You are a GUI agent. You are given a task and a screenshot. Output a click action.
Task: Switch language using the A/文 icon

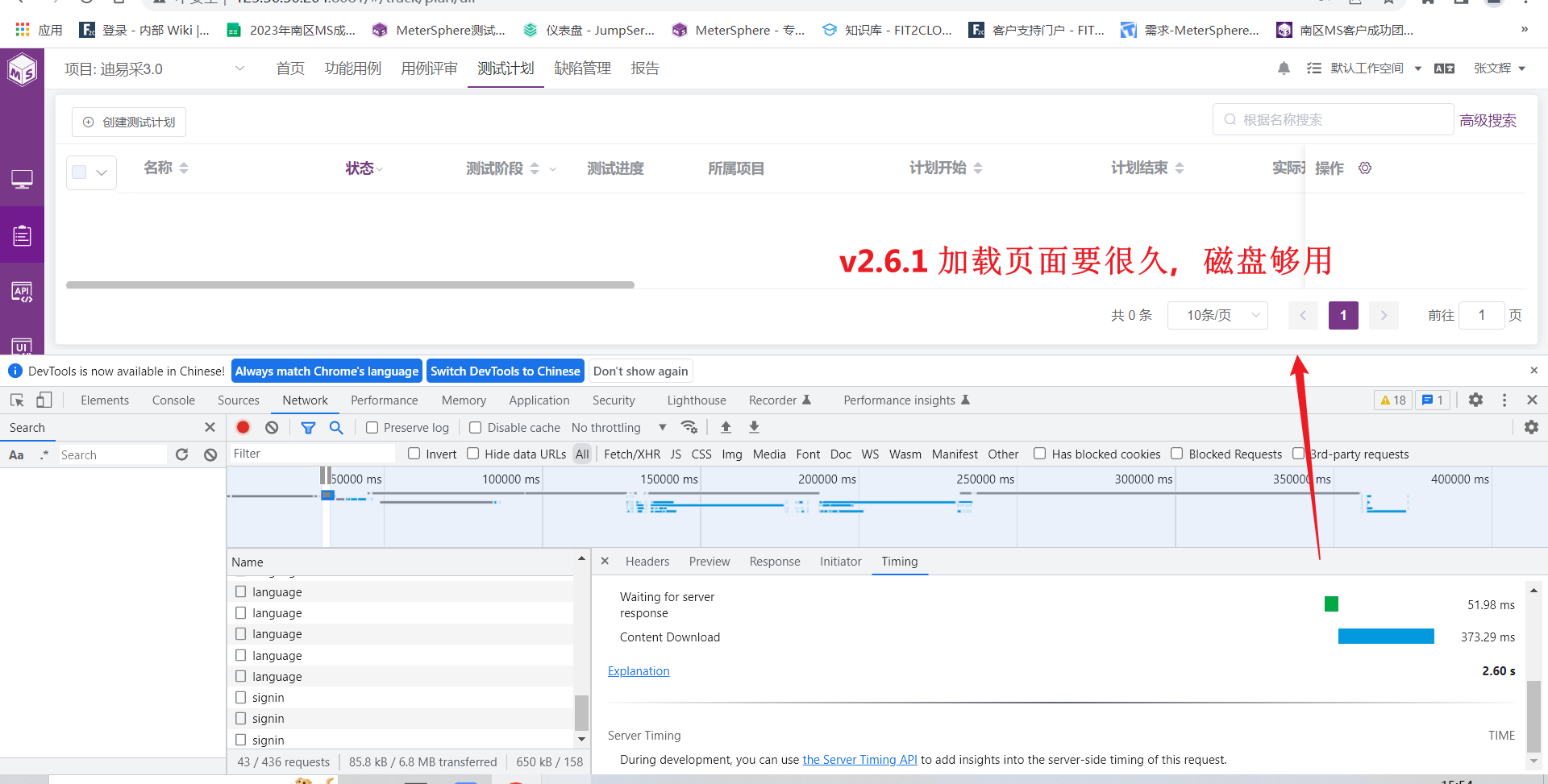click(1443, 68)
